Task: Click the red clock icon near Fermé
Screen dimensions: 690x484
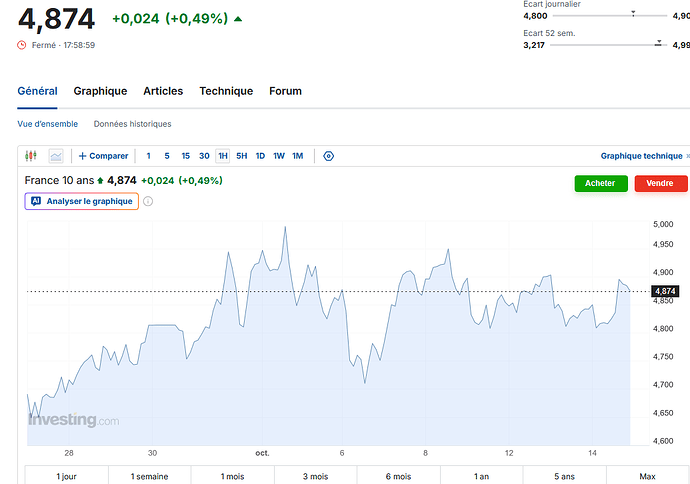Action: [22, 45]
